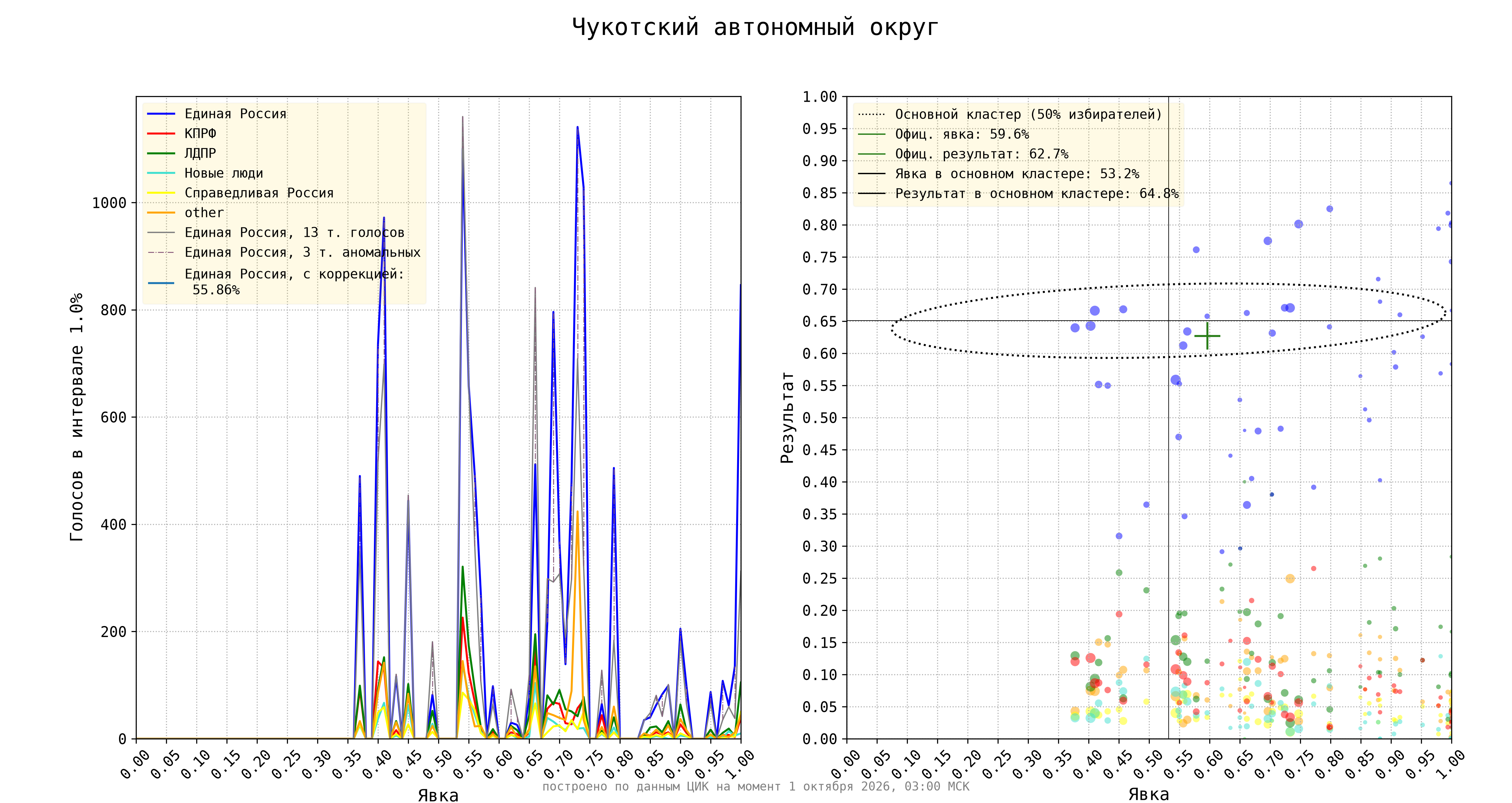Click the green cross official result marker
Screen dimensions: 1512x803
1207,336
